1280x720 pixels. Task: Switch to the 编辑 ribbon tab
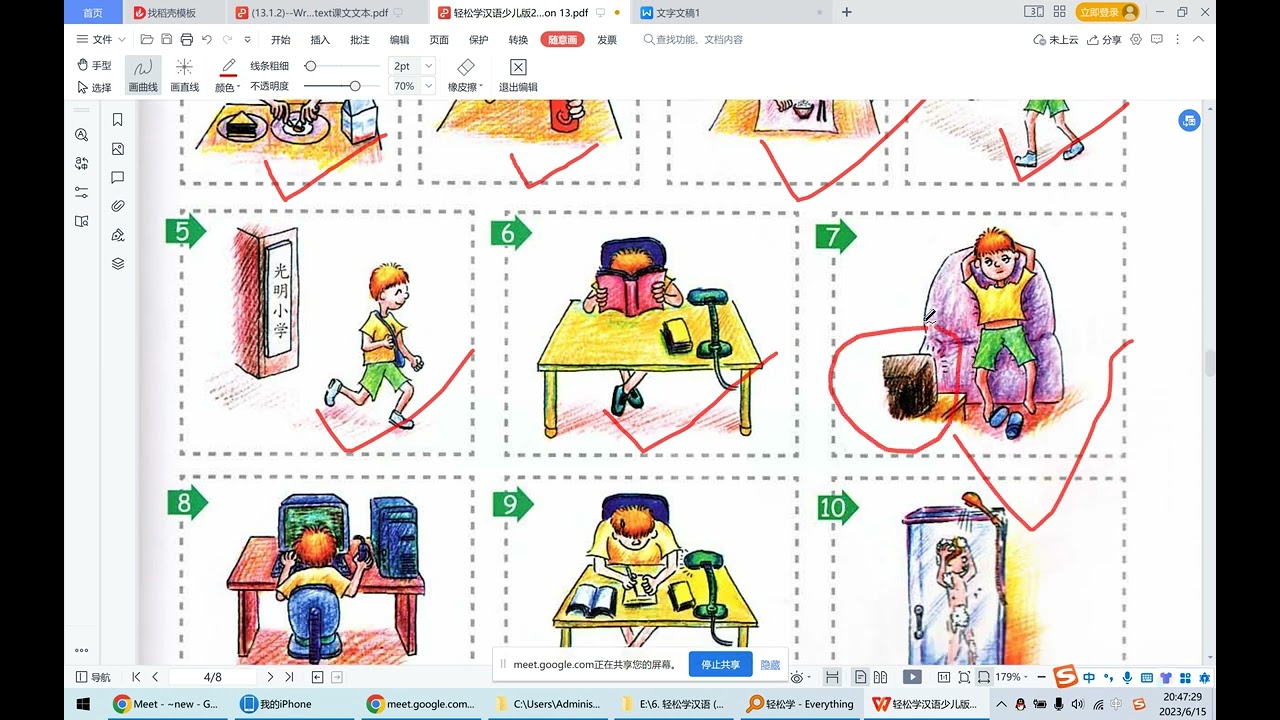pyautogui.click(x=399, y=40)
